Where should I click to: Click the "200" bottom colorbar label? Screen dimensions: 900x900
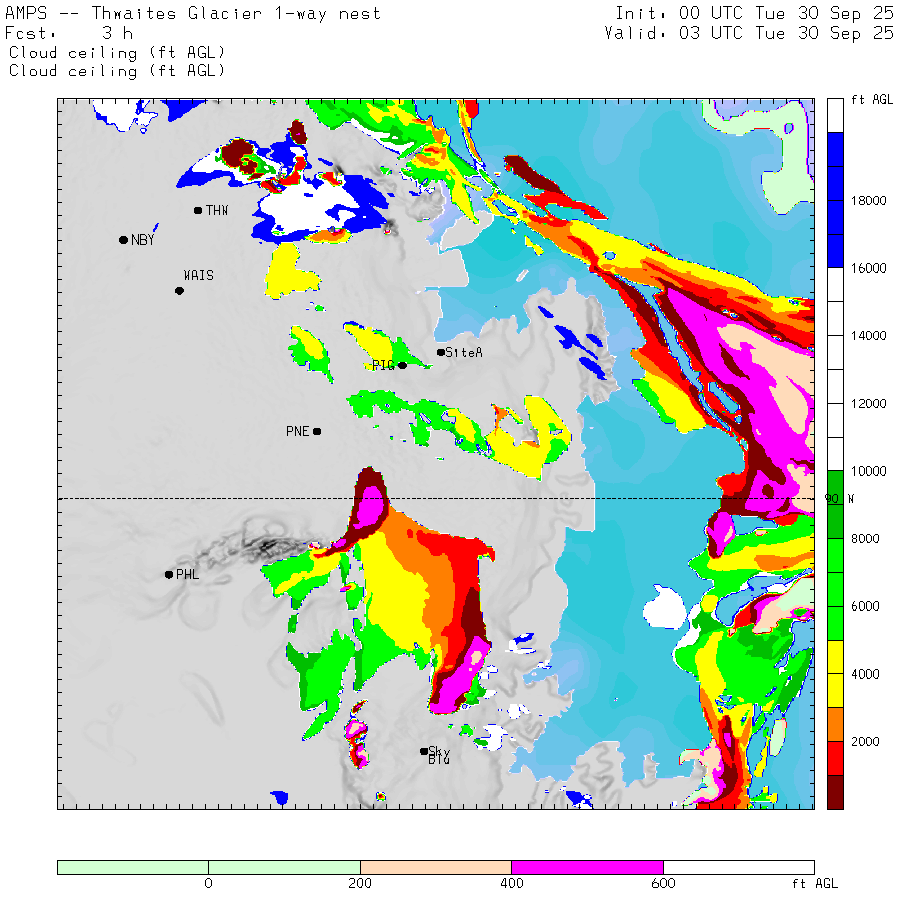tap(360, 883)
